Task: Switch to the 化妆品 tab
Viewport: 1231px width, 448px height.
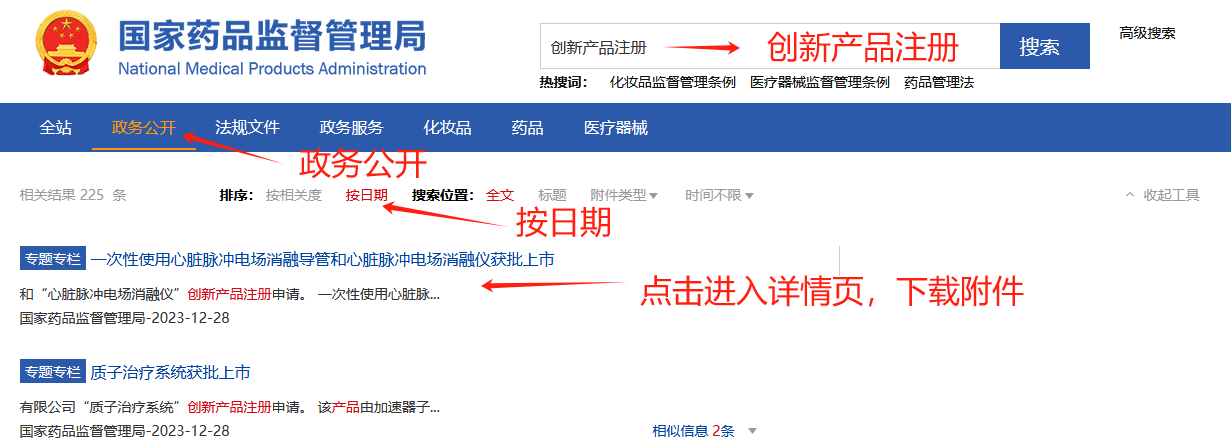Action: 447,127
